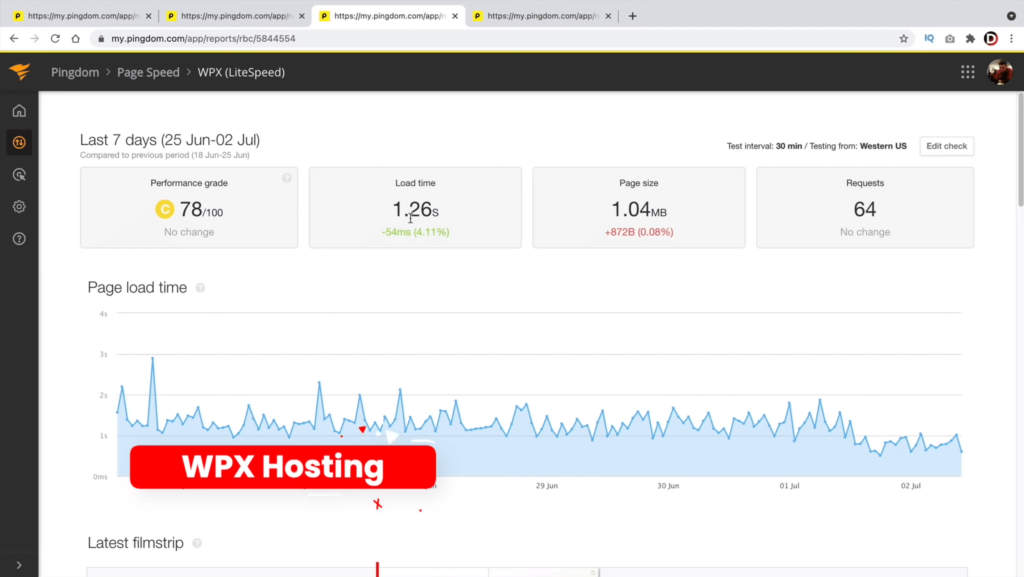Click the page vertical scrollbar
The width and height of the screenshot is (1024, 577).
click(1020, 150)
